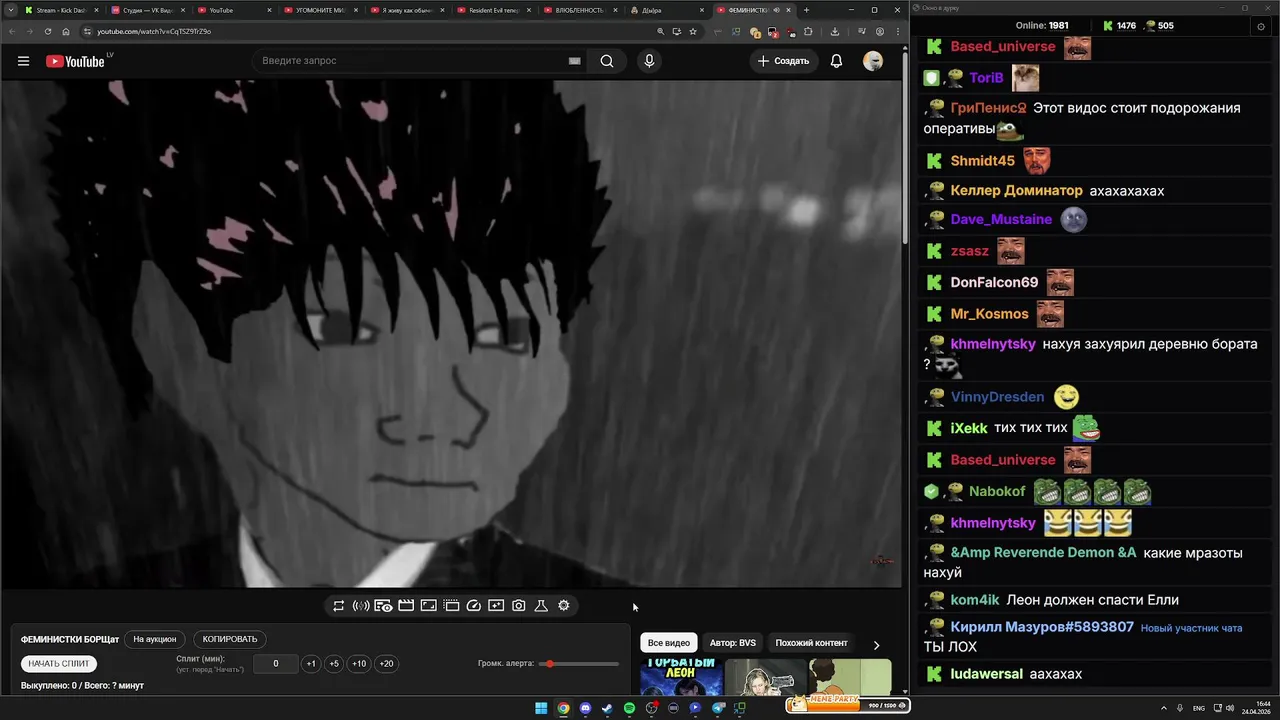1280x720 pixels.
Task: Start voice search with microphone
Action: [649, 61]
